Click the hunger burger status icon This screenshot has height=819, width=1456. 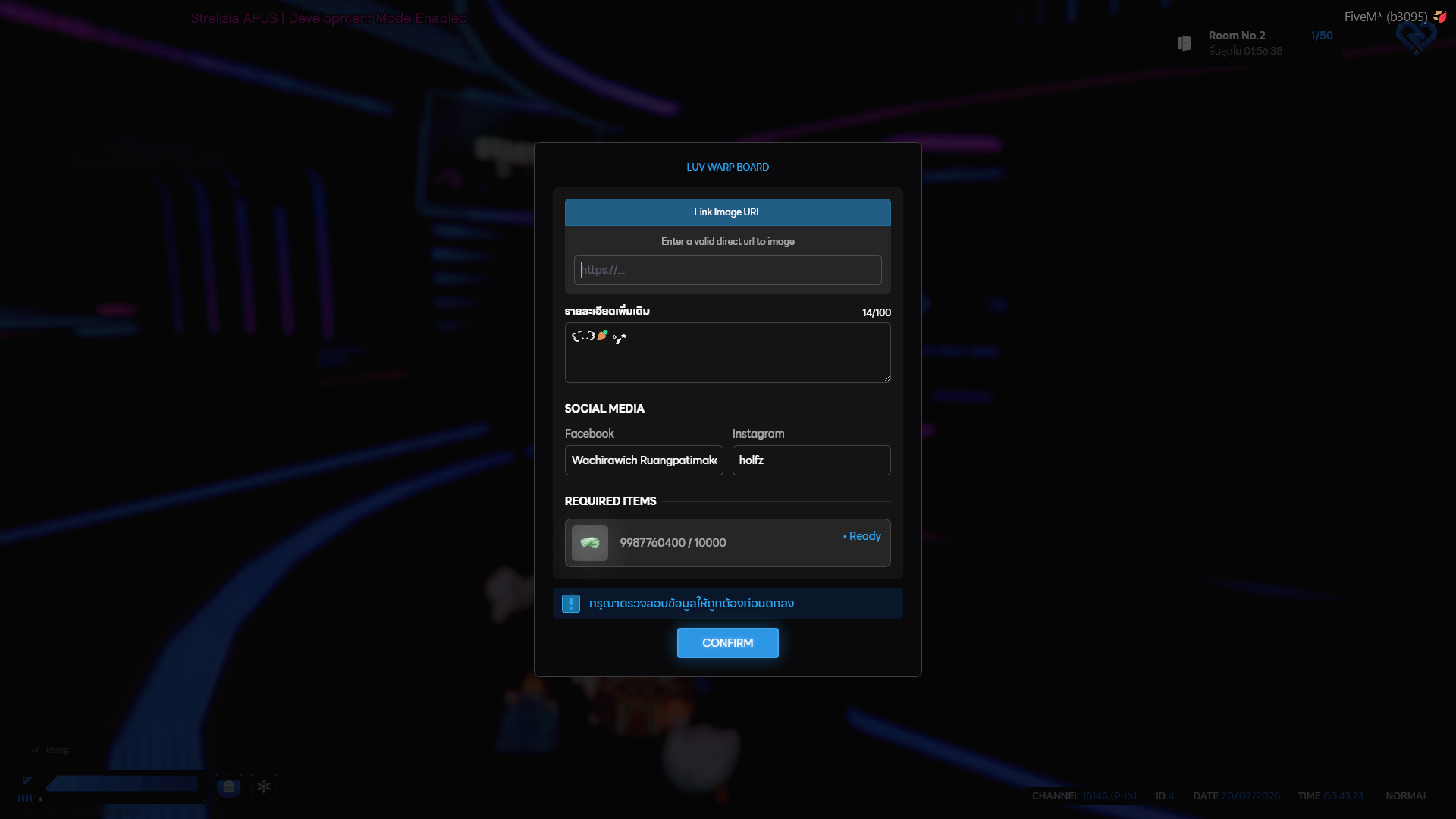[229, 787]
